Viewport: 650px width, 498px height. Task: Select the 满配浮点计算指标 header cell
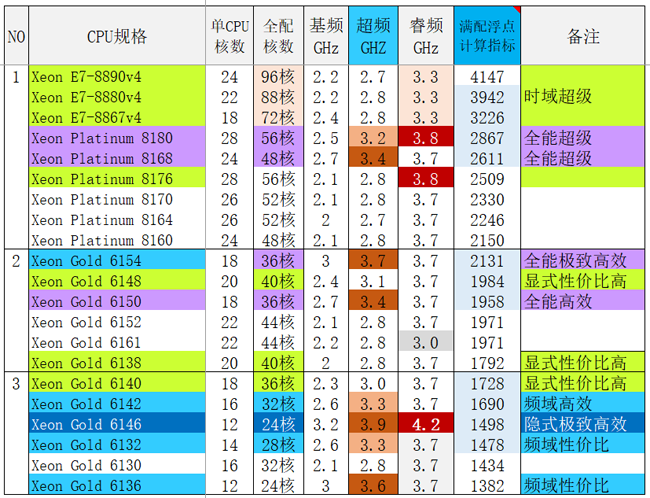tap(487, 36)
